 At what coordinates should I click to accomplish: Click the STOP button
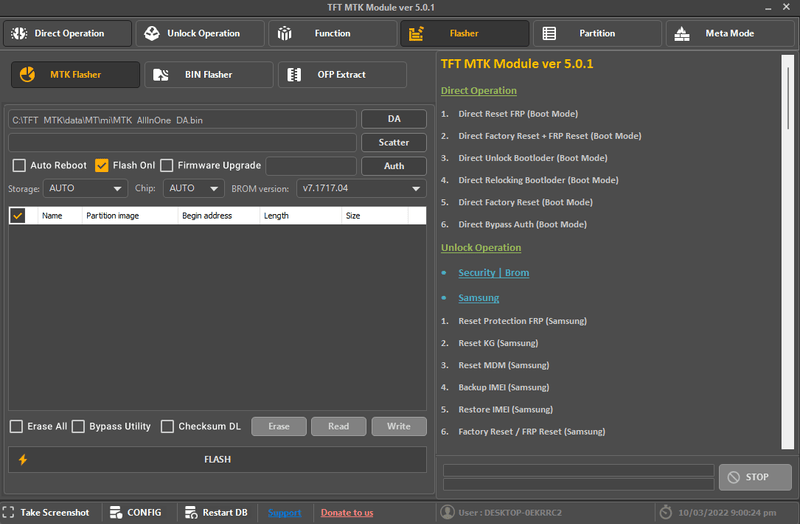(755, 477)
